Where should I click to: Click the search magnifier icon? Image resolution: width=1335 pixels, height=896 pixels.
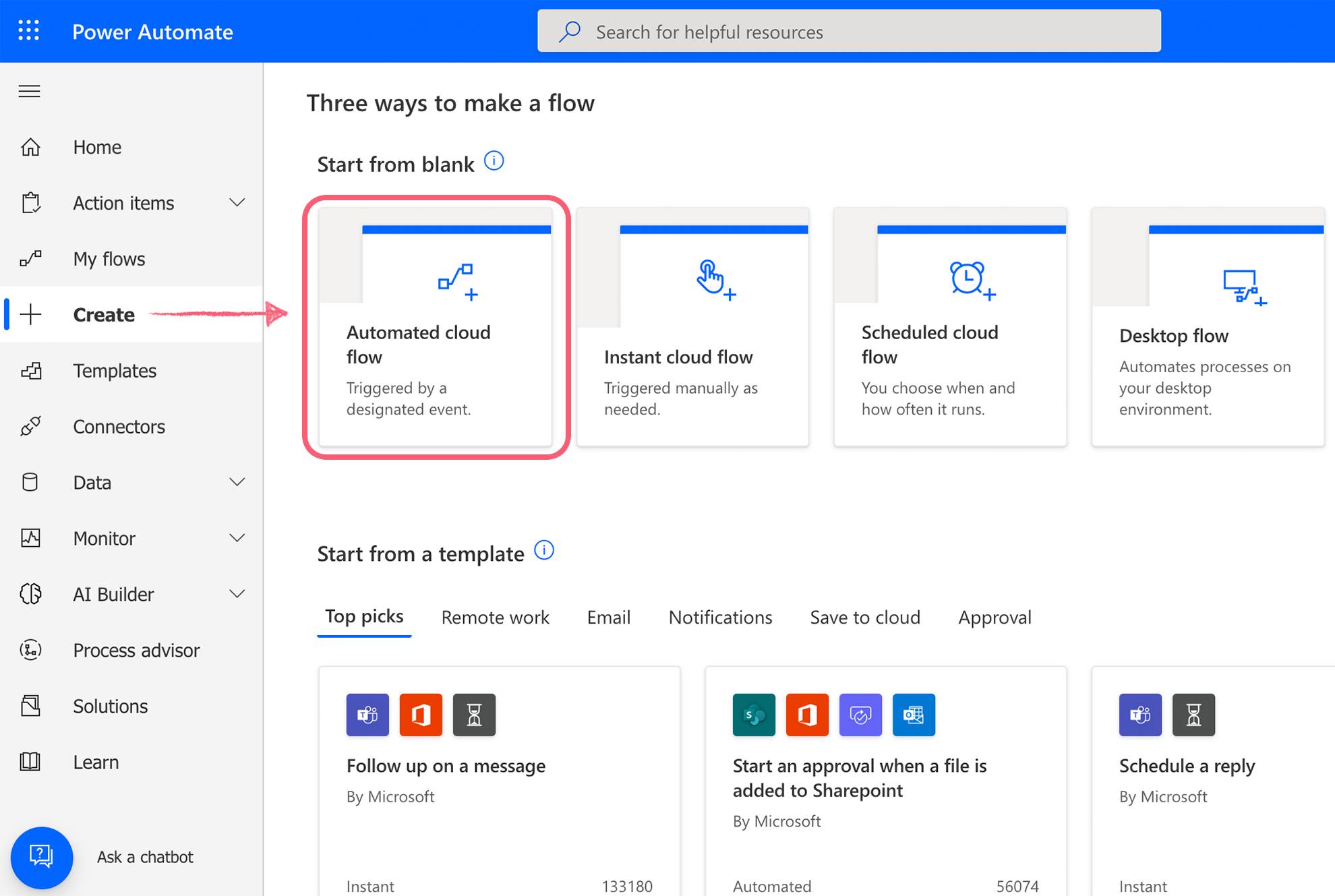pyautogui.click(x=570, y=32)
